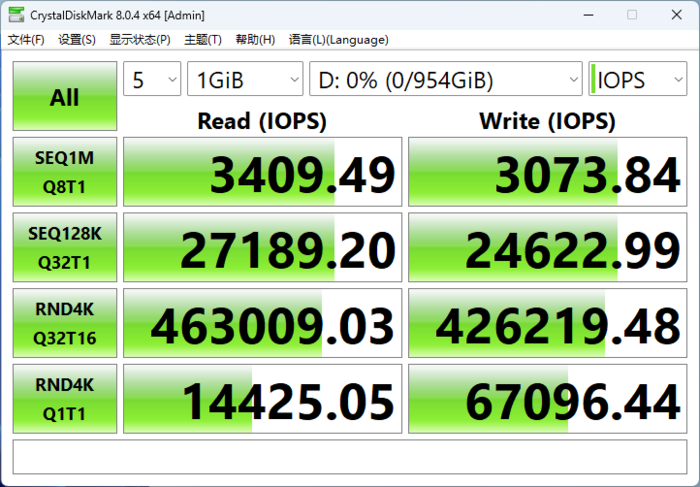Expand the IOPS unit dropdown
This screenshot has width=700, height=487.
pyautogui.click(x=638, y=79)
